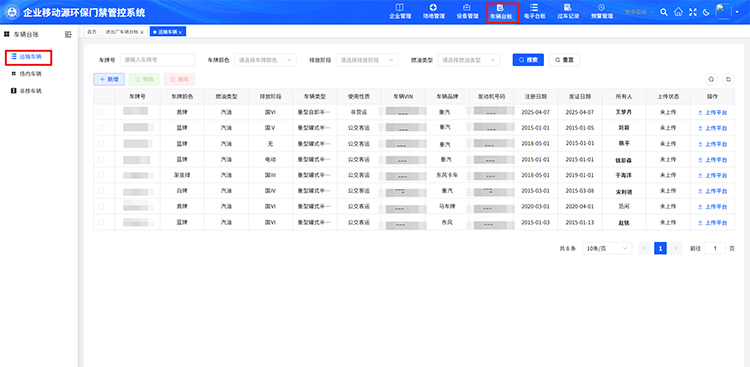
Task: Tick the checkbox for owner 赵铭's row
Action: pyautogui.click(x=101, y=222)
